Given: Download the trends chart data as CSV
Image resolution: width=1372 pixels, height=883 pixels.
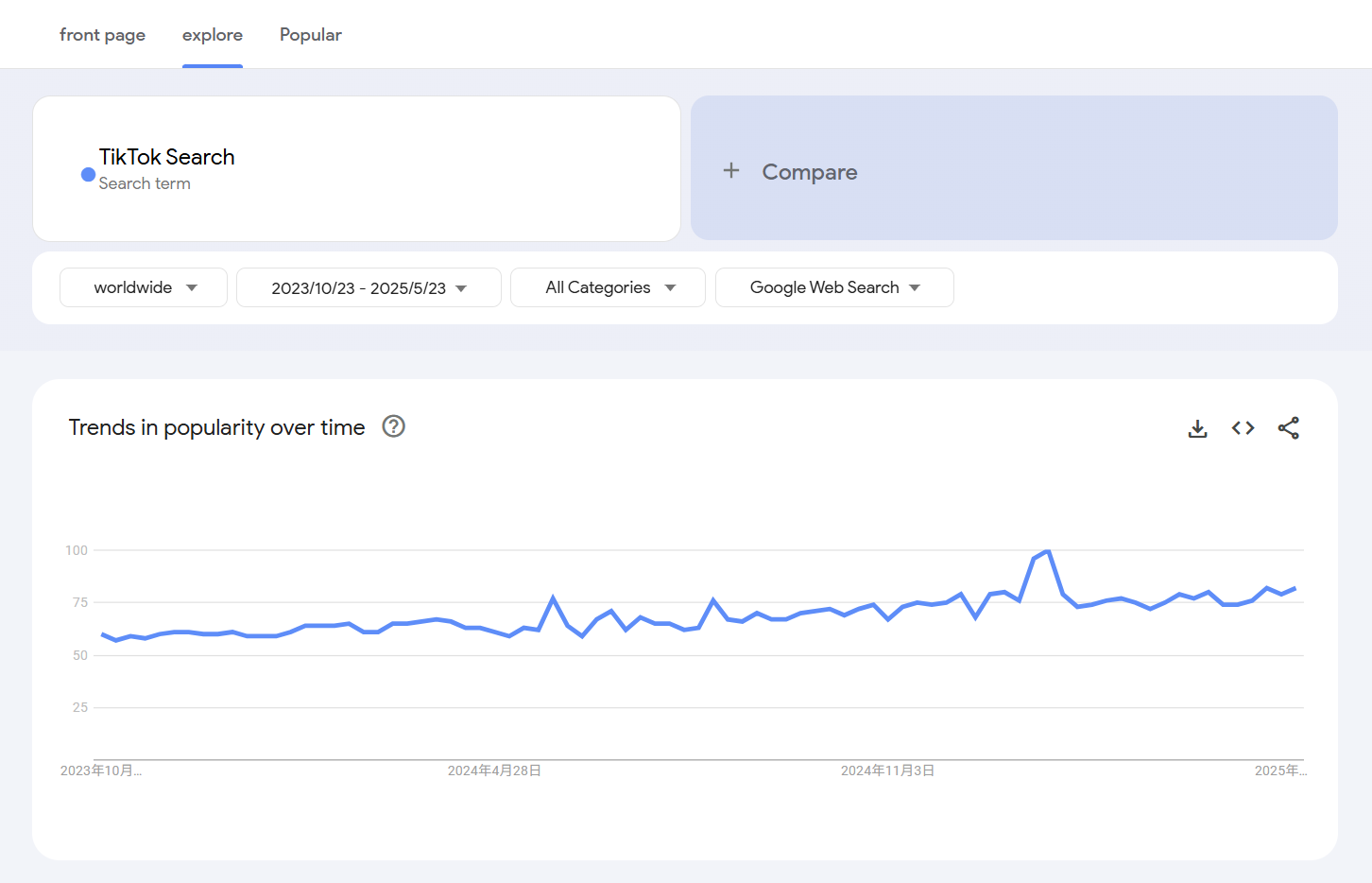Looking at the screenshot, I should pos(1197,428).
